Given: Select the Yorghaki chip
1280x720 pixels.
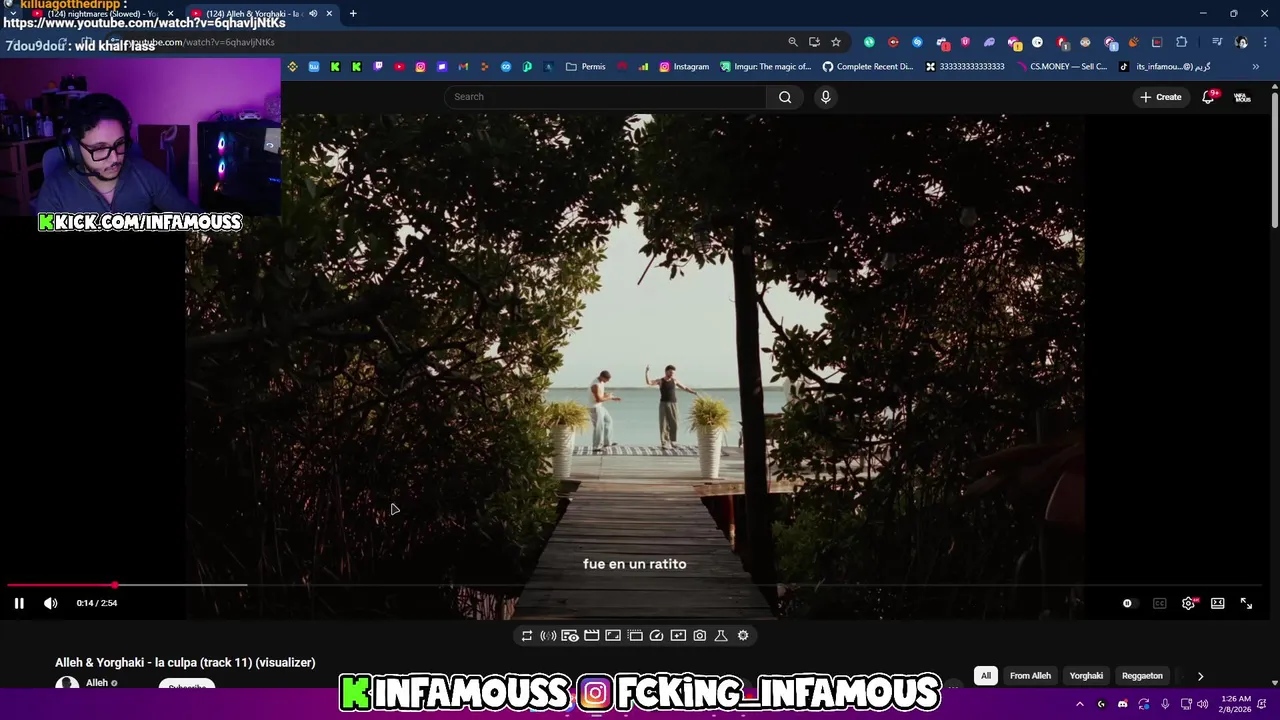Looking at the screenshot, I should (1086, 676).
